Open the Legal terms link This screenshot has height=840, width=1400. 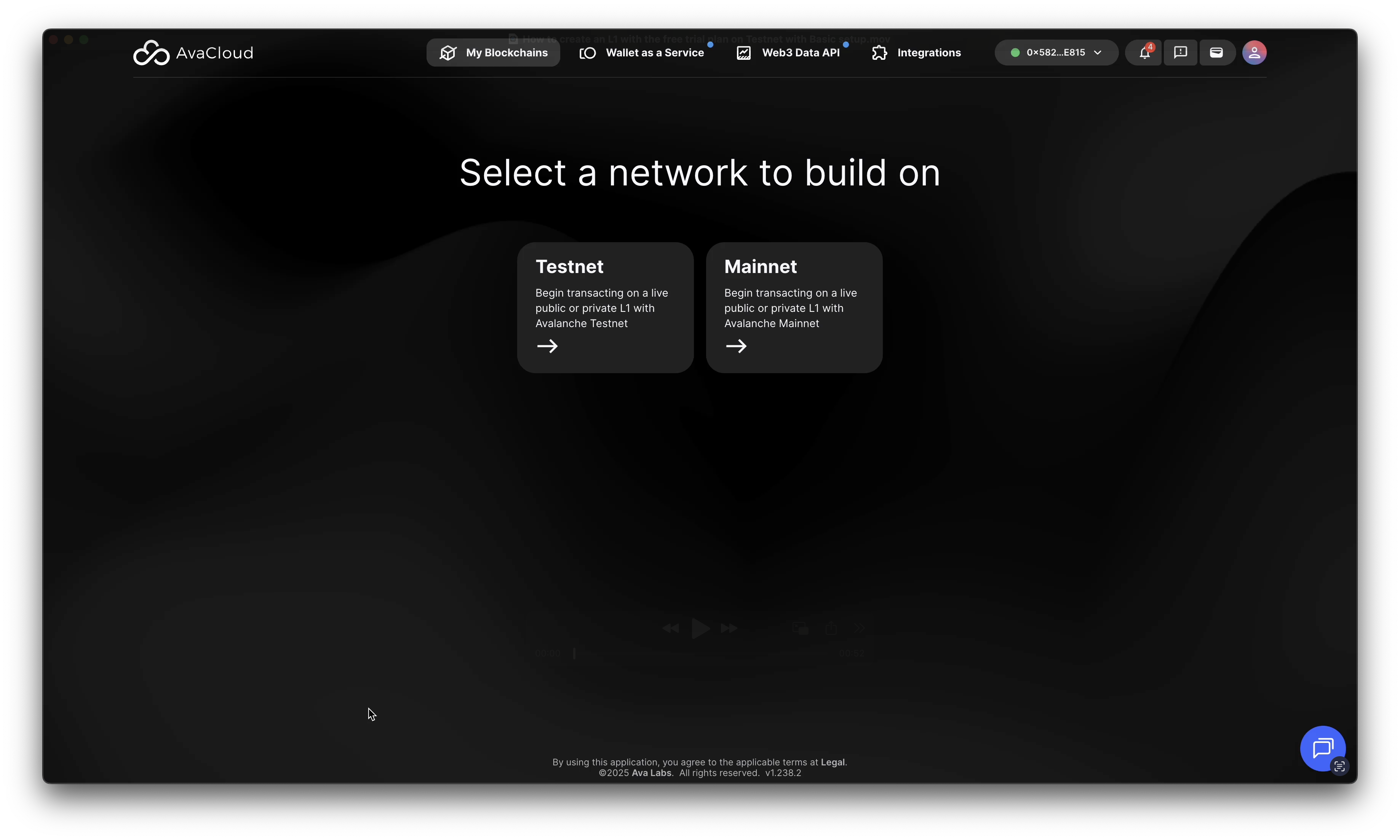coord(832,762)
